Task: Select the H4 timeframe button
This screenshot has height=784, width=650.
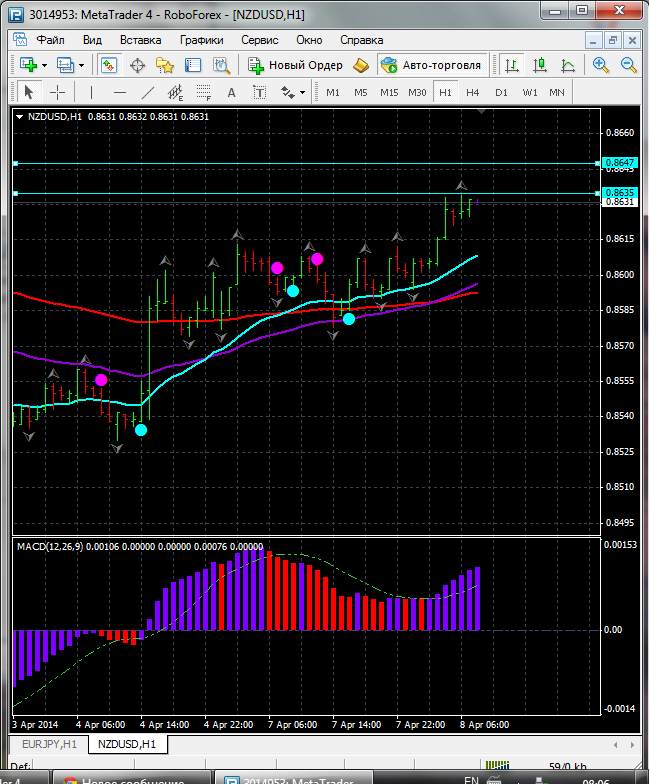Action: point(472,92)
